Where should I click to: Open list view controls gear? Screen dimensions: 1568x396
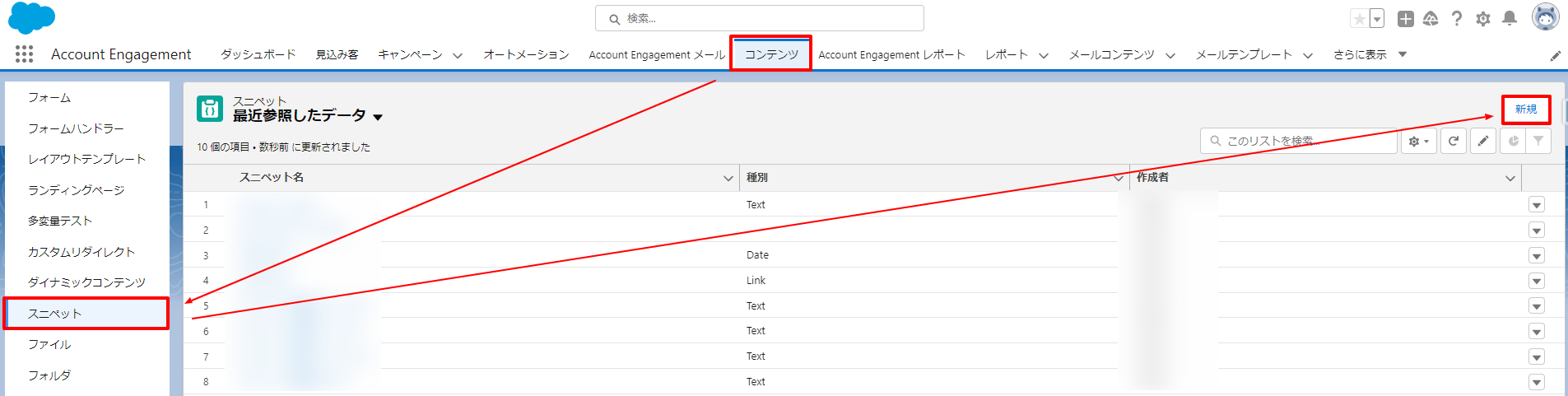[x=1418, y=141]
